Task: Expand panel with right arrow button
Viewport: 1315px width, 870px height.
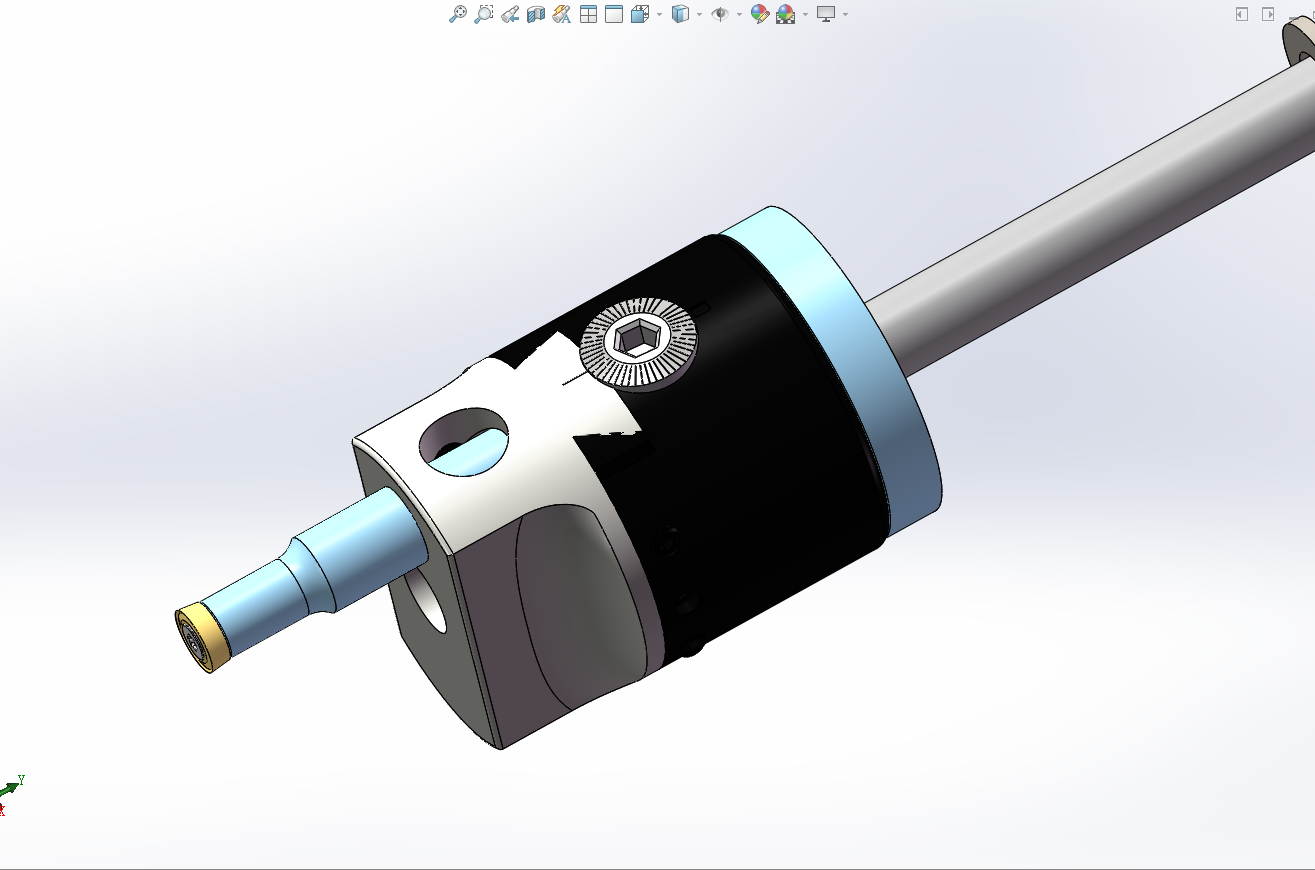Action: (1268, 14)
